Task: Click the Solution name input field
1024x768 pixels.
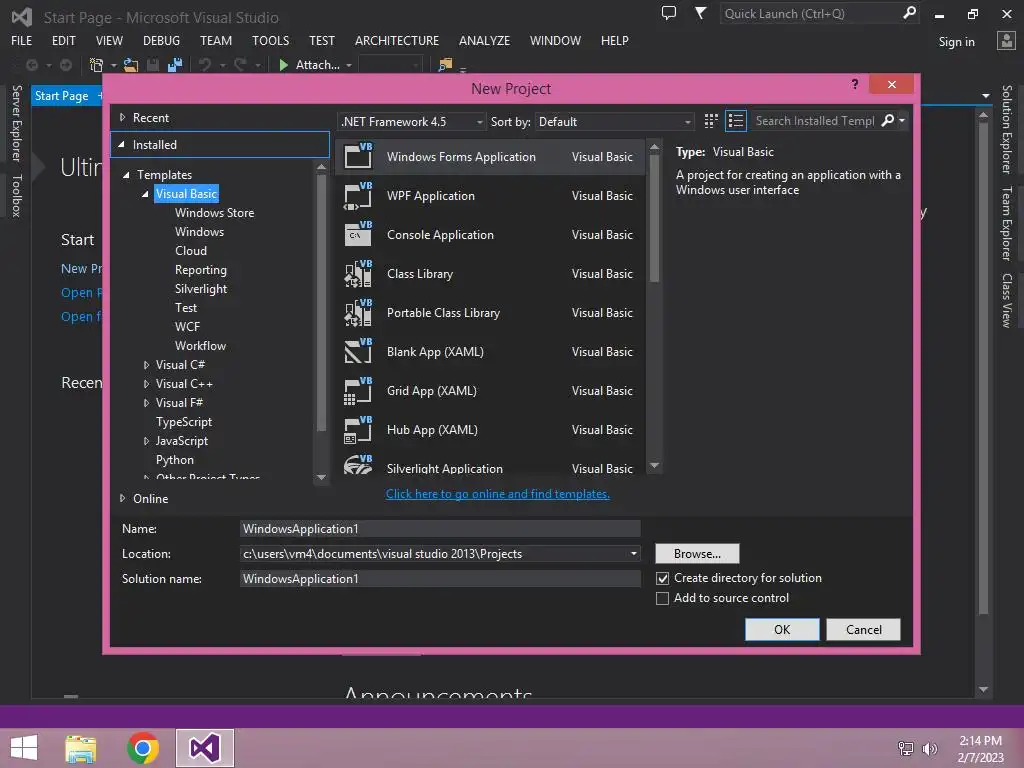Action: pos(440,579)
